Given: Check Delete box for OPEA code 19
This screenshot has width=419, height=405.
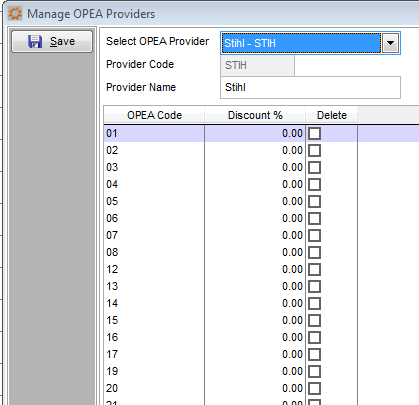Looking at the screenshot, I should pos(314,372).
